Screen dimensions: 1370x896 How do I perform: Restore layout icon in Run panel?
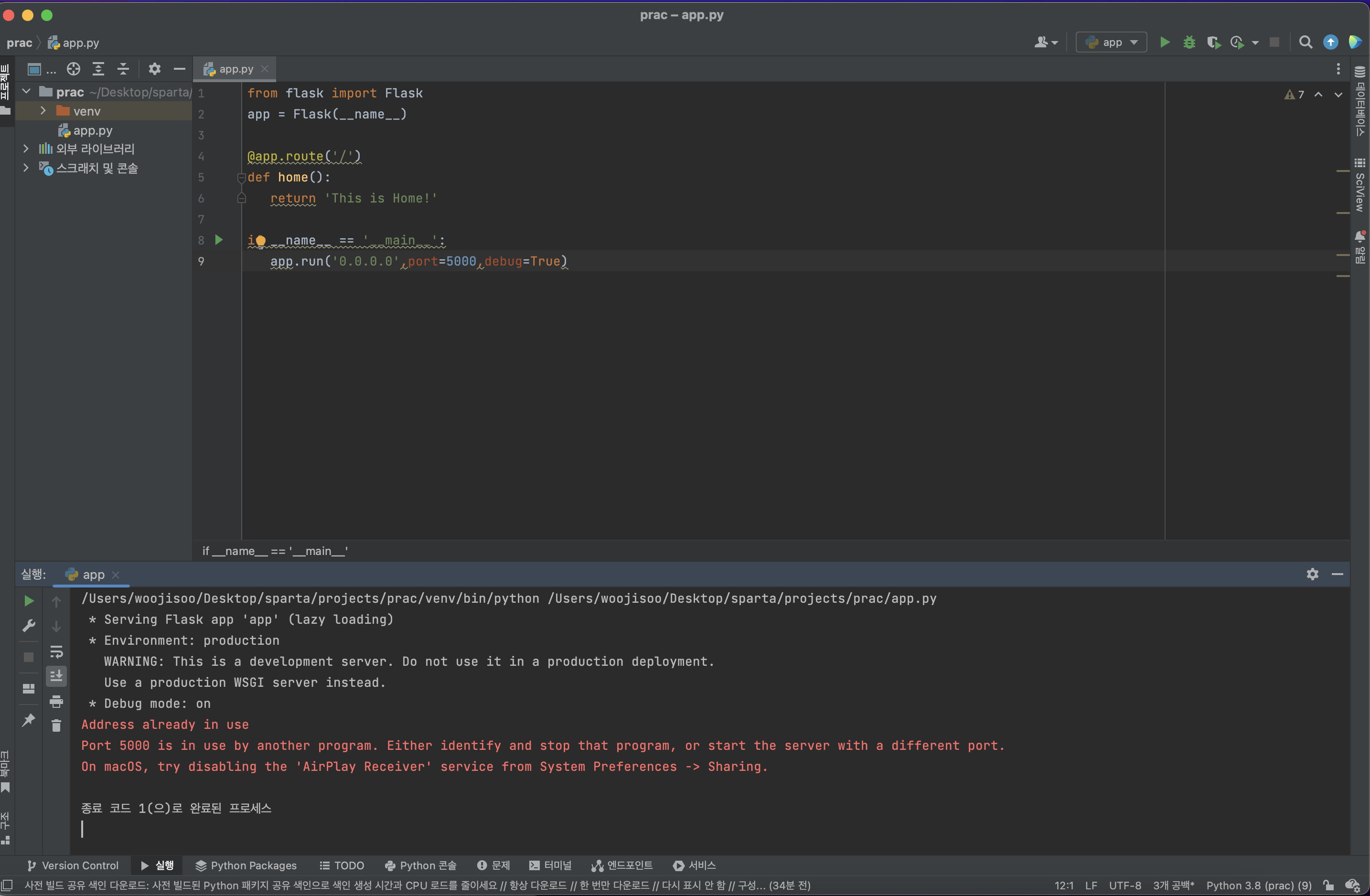[x=29, y=688]
